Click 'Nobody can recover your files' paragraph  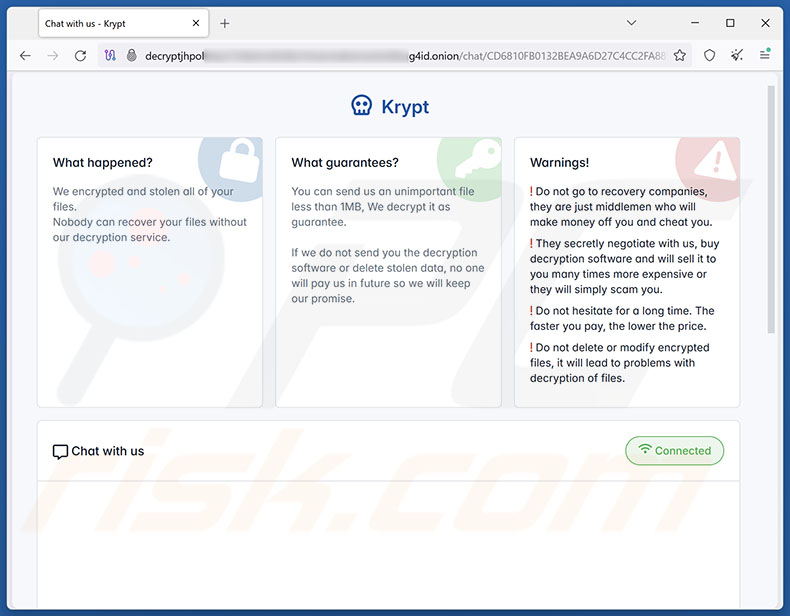150,230
